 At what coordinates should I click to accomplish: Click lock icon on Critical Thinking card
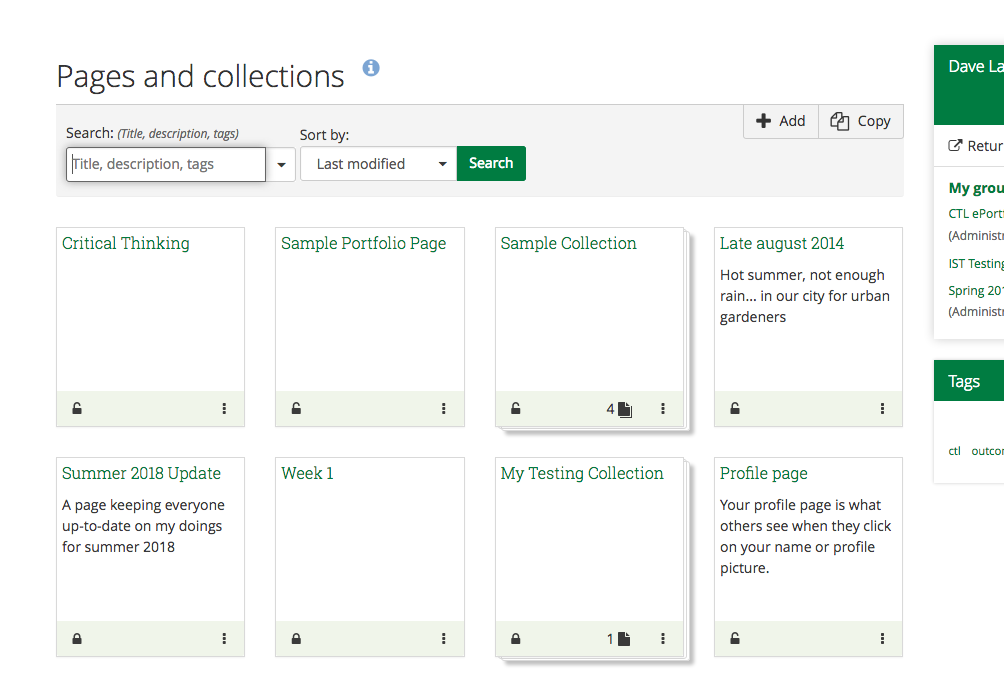(77, 408)
